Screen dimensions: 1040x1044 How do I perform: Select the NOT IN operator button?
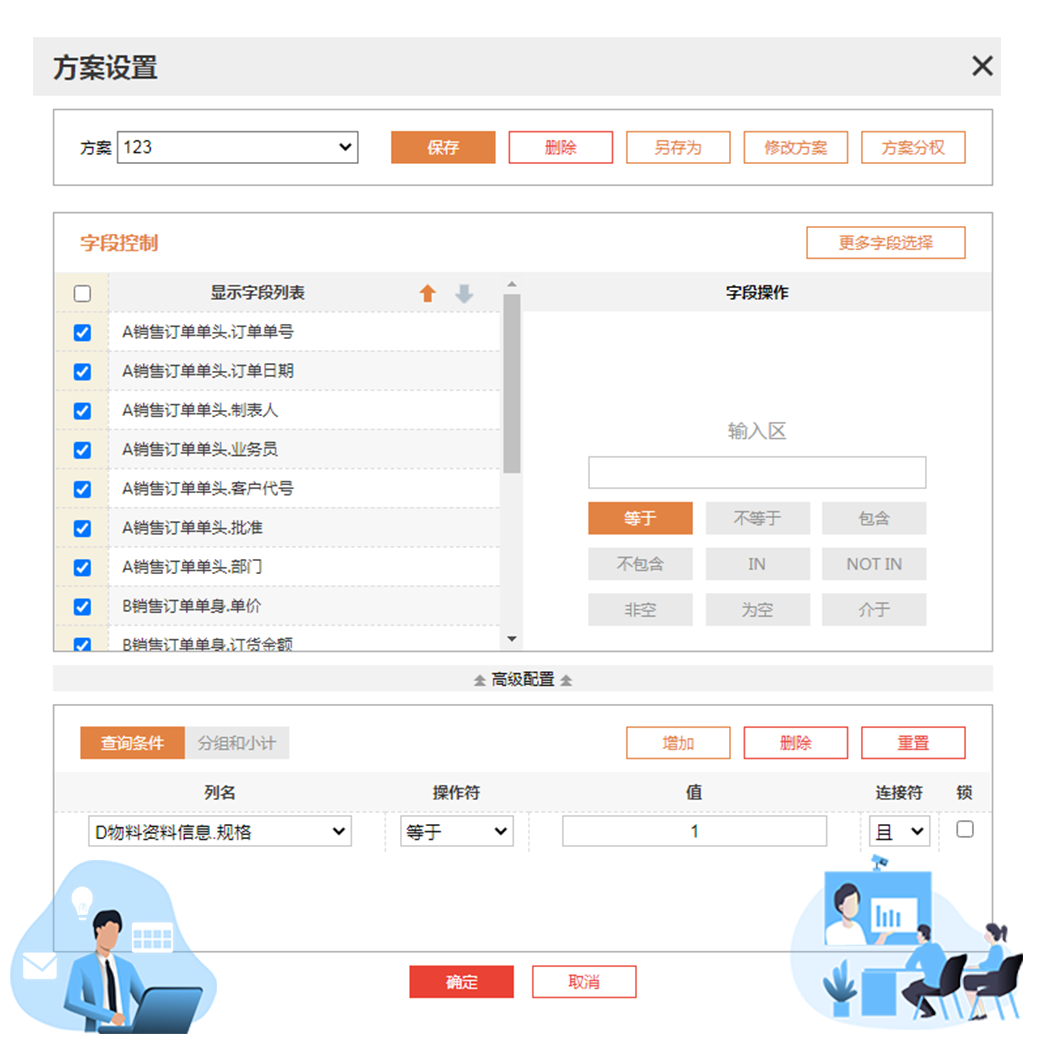point(873,564)
